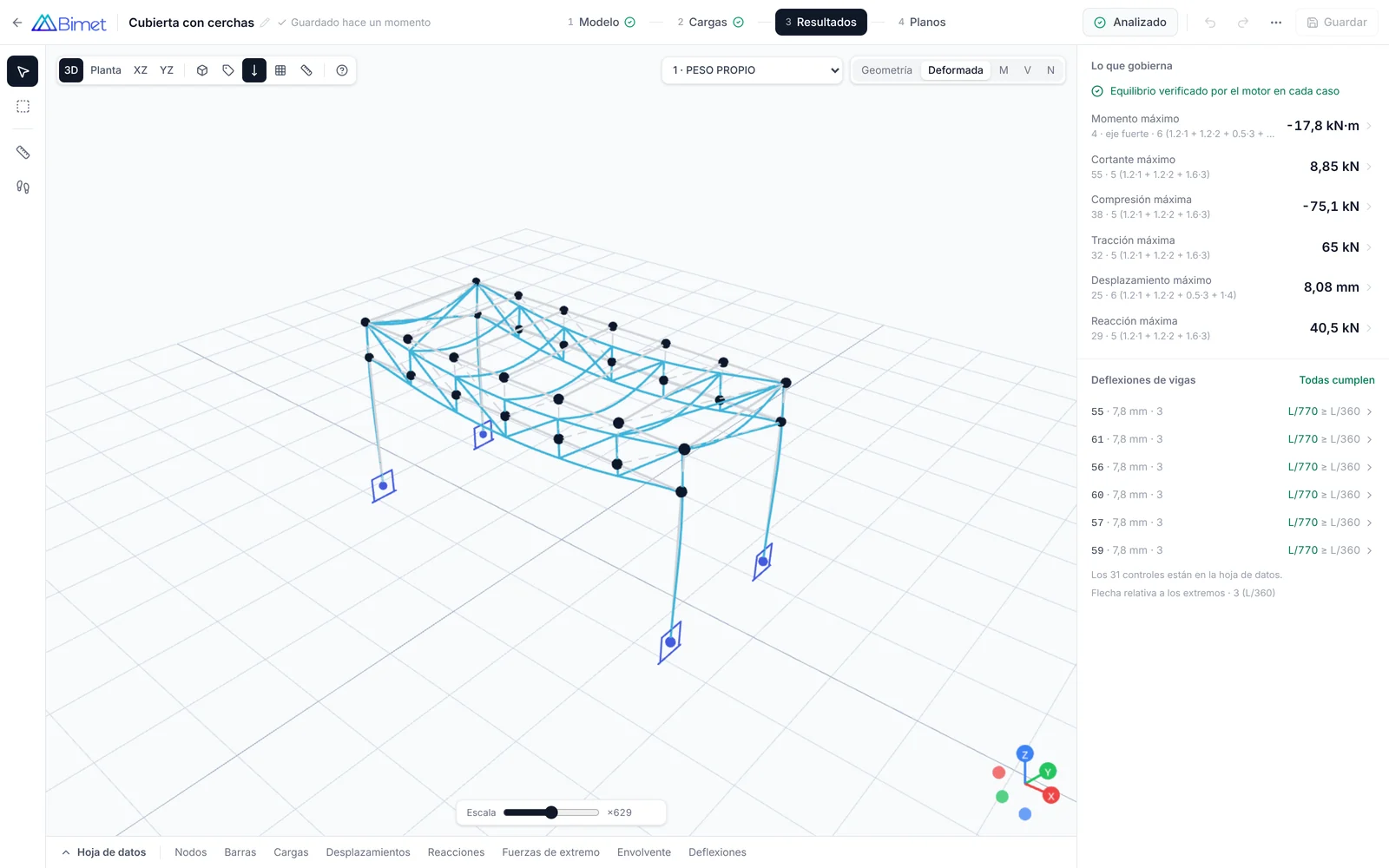Switch to YZ view
This screenshot has width=1389, height=868.
pos(167,70)
